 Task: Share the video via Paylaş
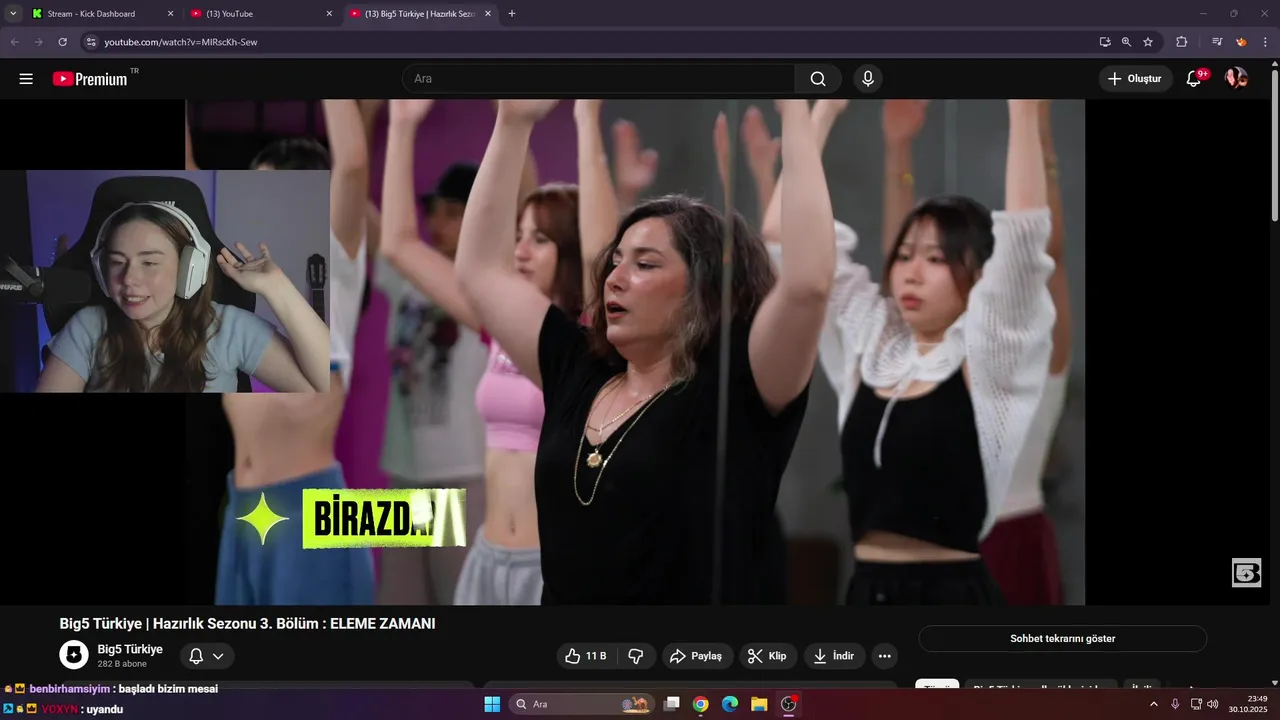click(x=697, y=656)
